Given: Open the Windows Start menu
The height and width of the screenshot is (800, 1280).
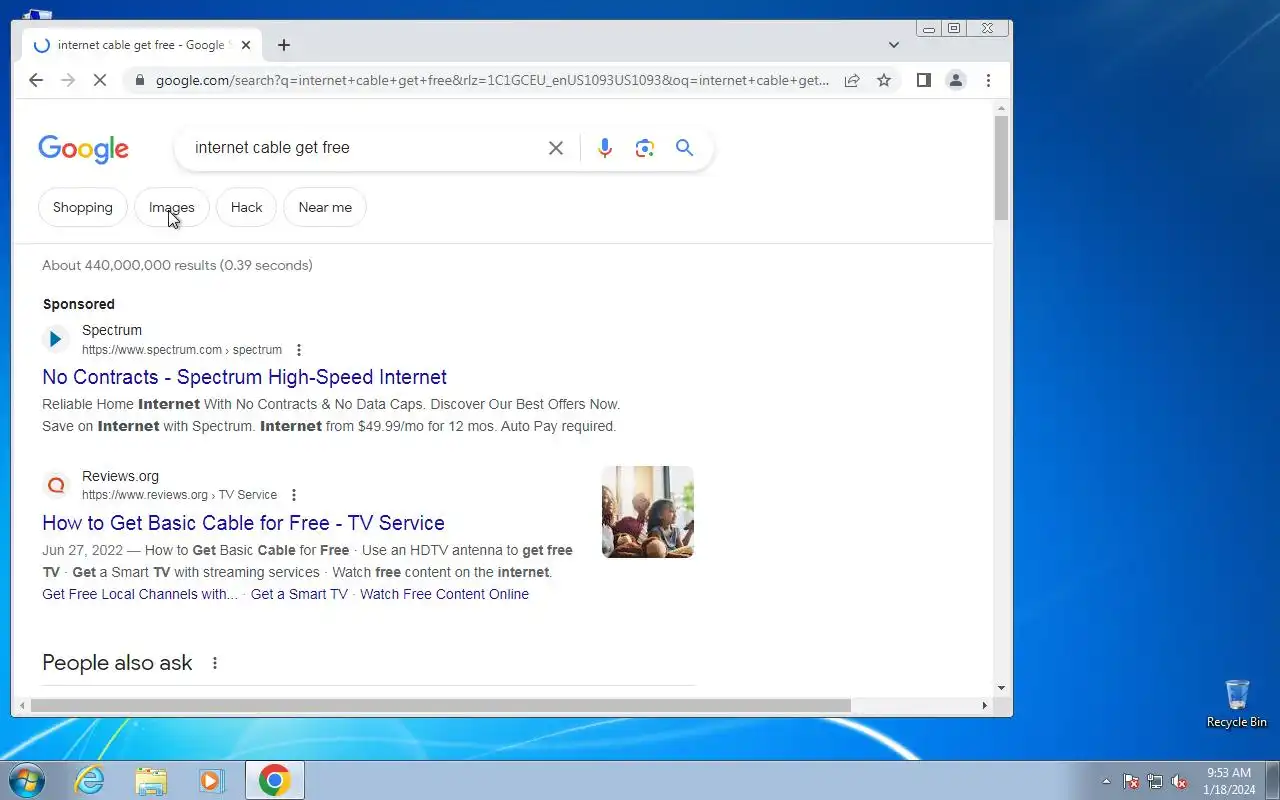Looking at the screenshot, I should coord(26,780).
